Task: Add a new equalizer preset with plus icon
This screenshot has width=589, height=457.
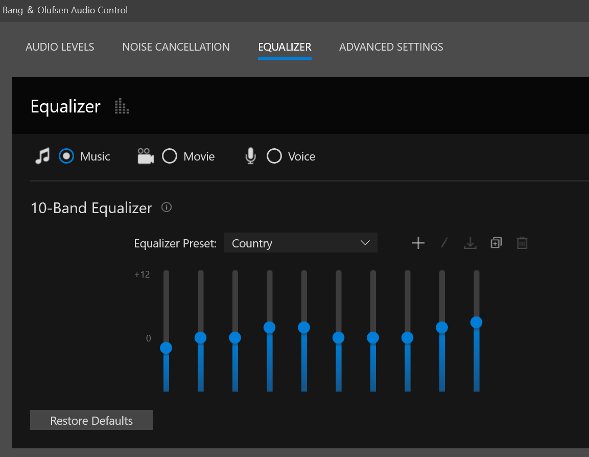Action: pos(418,243)
